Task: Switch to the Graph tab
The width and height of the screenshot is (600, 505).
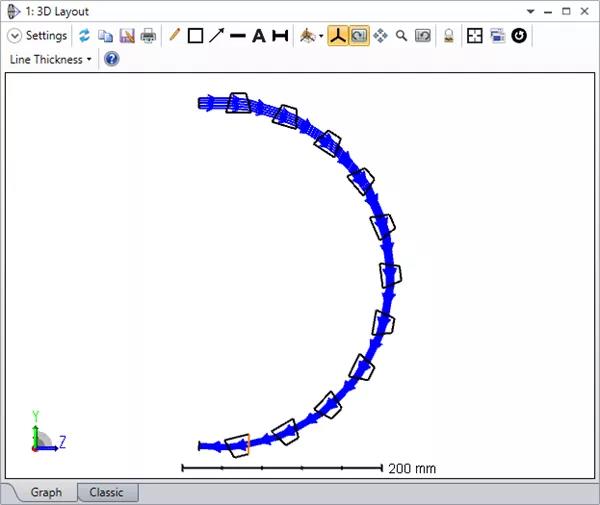Action: [46, 492]
